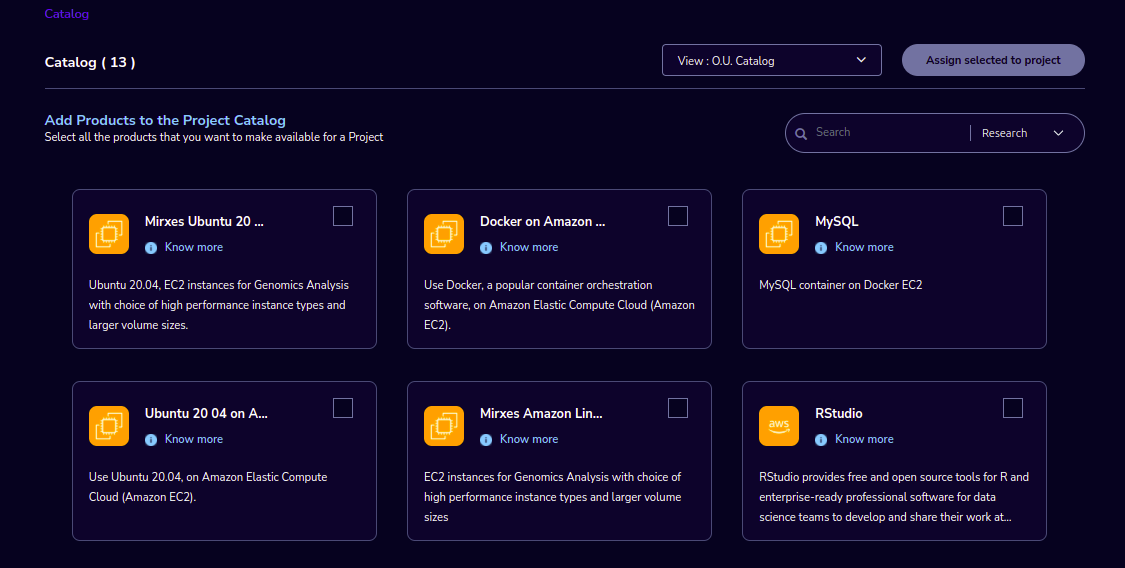
Task: Open Know more for Mirxes Amazon Lin...
Action: [529, 439]
